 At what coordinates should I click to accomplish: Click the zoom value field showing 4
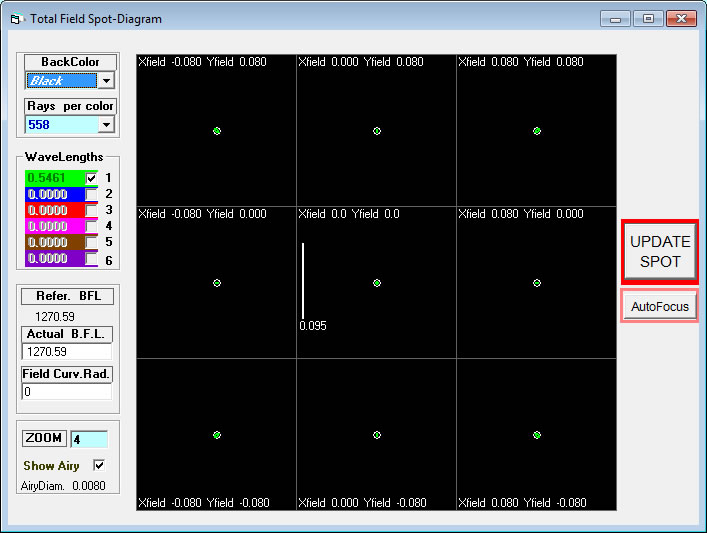pos(89,439)
